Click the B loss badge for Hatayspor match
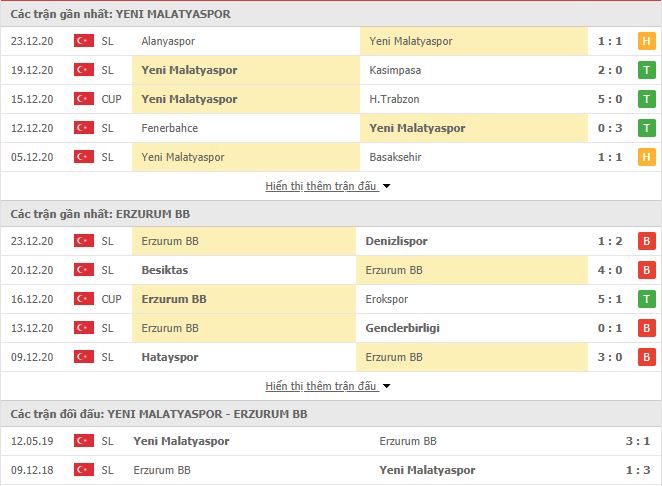 point(646,357)
